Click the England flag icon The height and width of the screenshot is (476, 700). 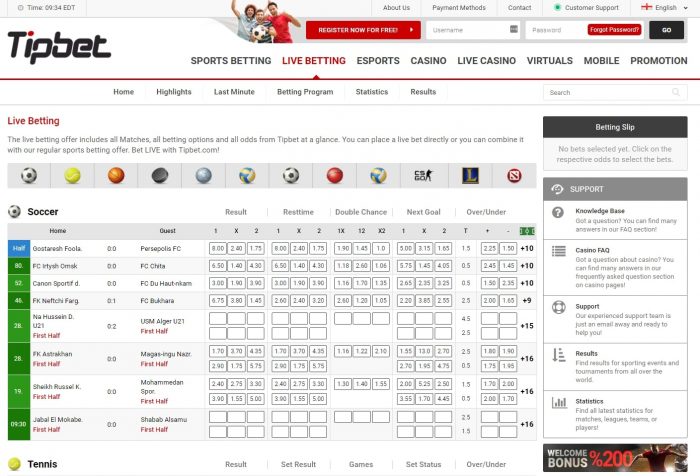(x=646, y=7)
